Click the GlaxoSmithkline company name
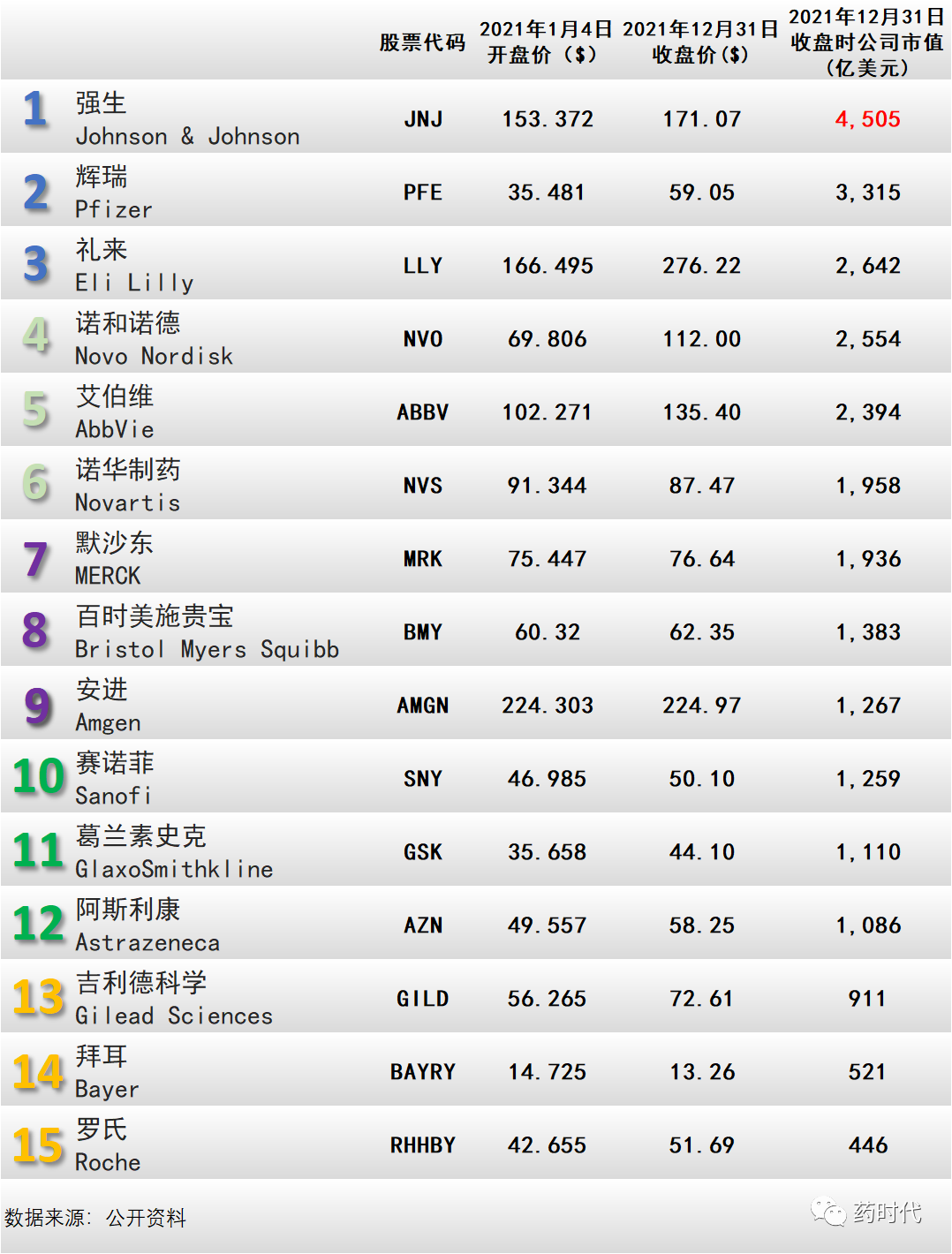The height and width of the screenshot is (1254, 952). (x=174, y=869)
